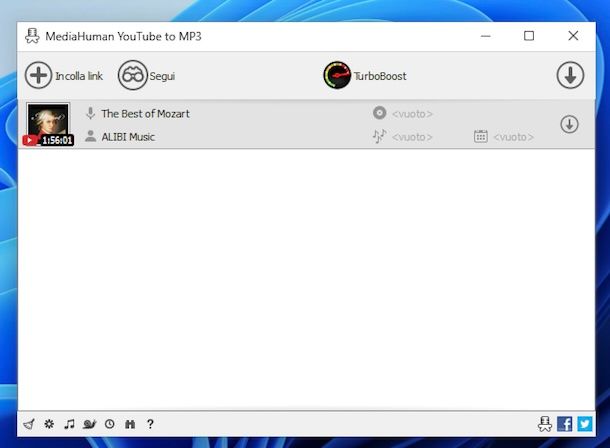Click the empty genre field with notes icon
This screenshot has width=610, height=448.
(412, 137)
